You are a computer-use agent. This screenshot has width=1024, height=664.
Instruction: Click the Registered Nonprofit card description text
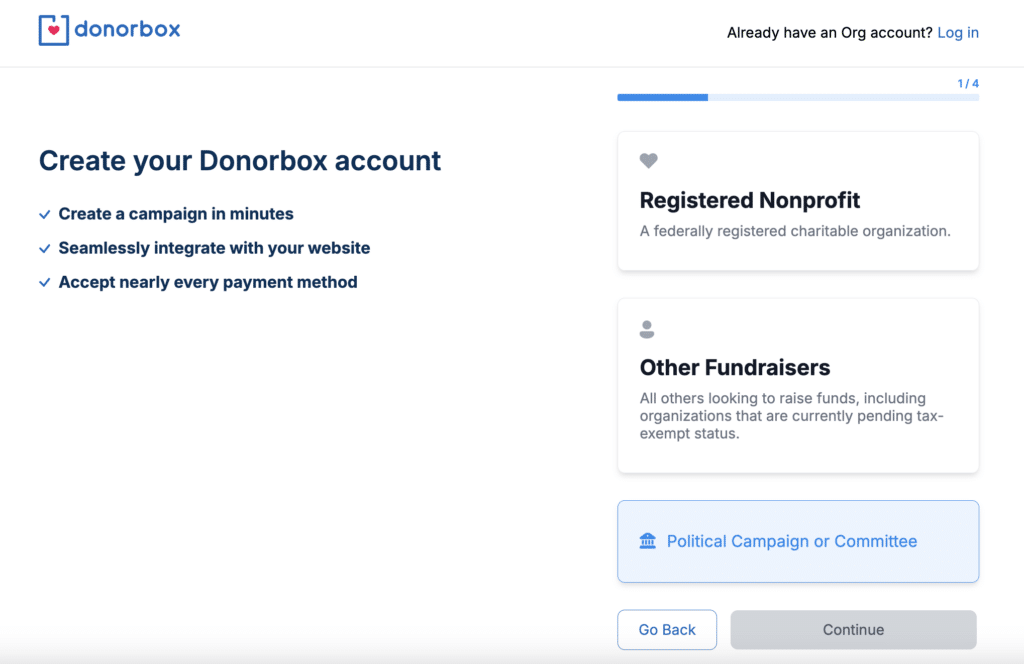point(795,231)
